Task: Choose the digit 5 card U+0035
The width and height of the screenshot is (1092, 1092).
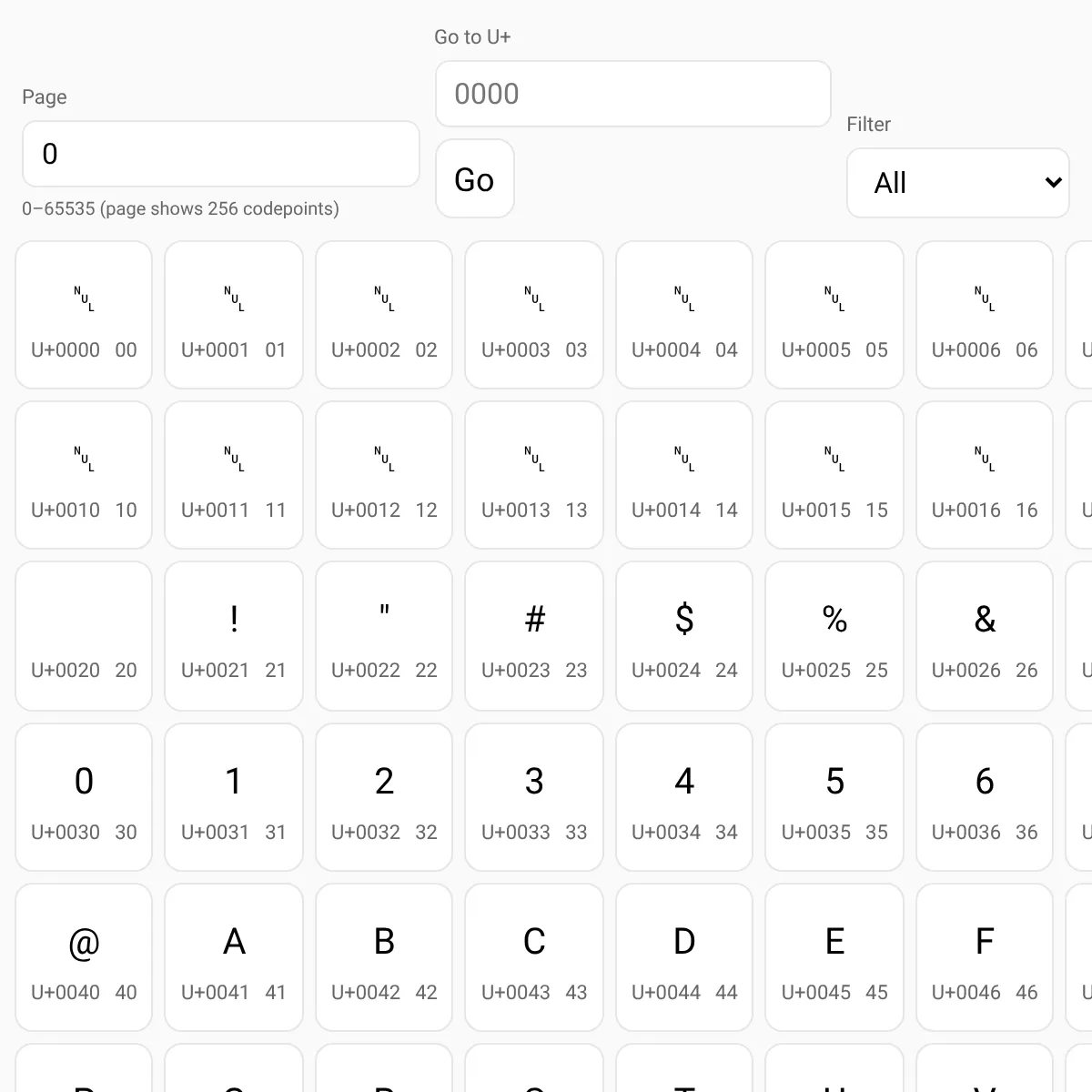Action: (834, 797)
